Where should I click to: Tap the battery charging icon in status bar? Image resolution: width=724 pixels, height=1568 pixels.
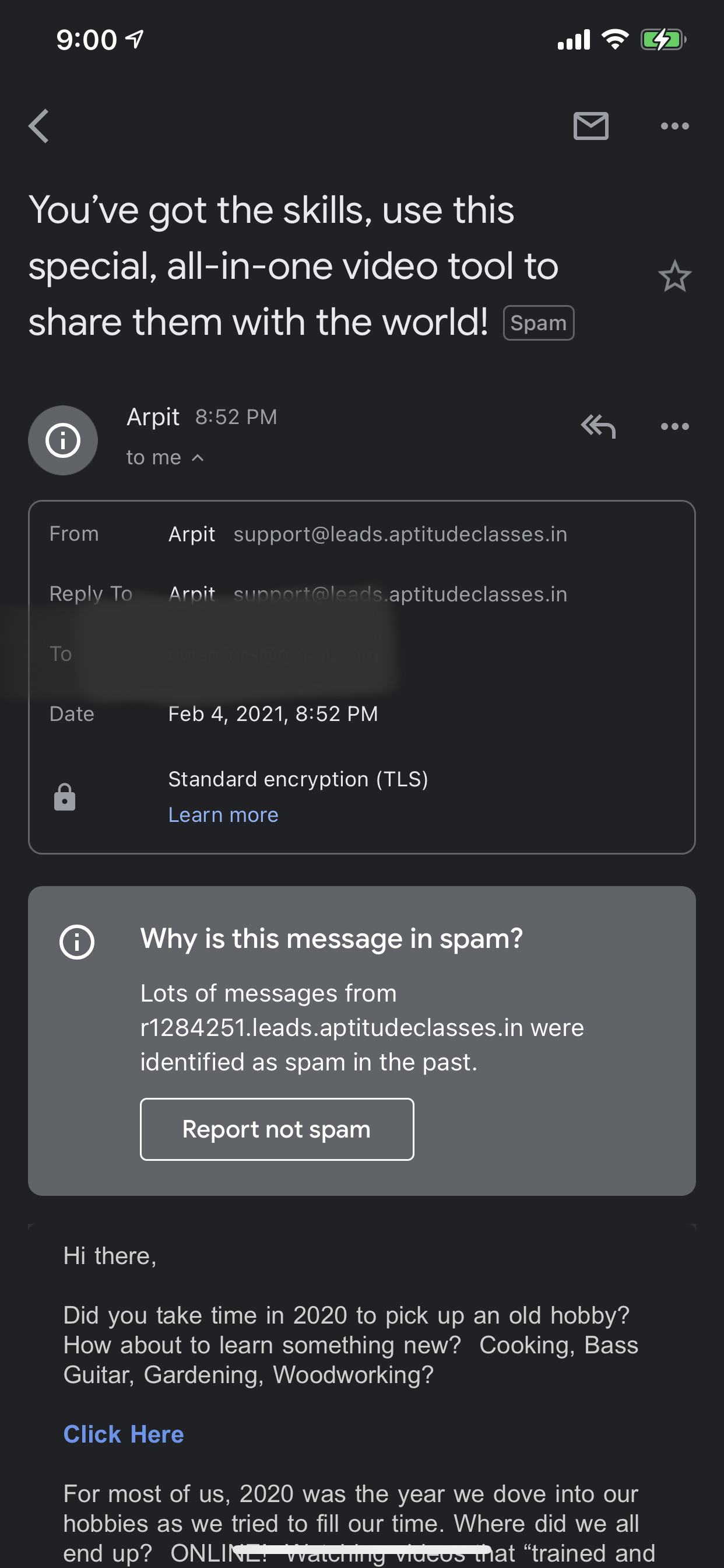663,40
